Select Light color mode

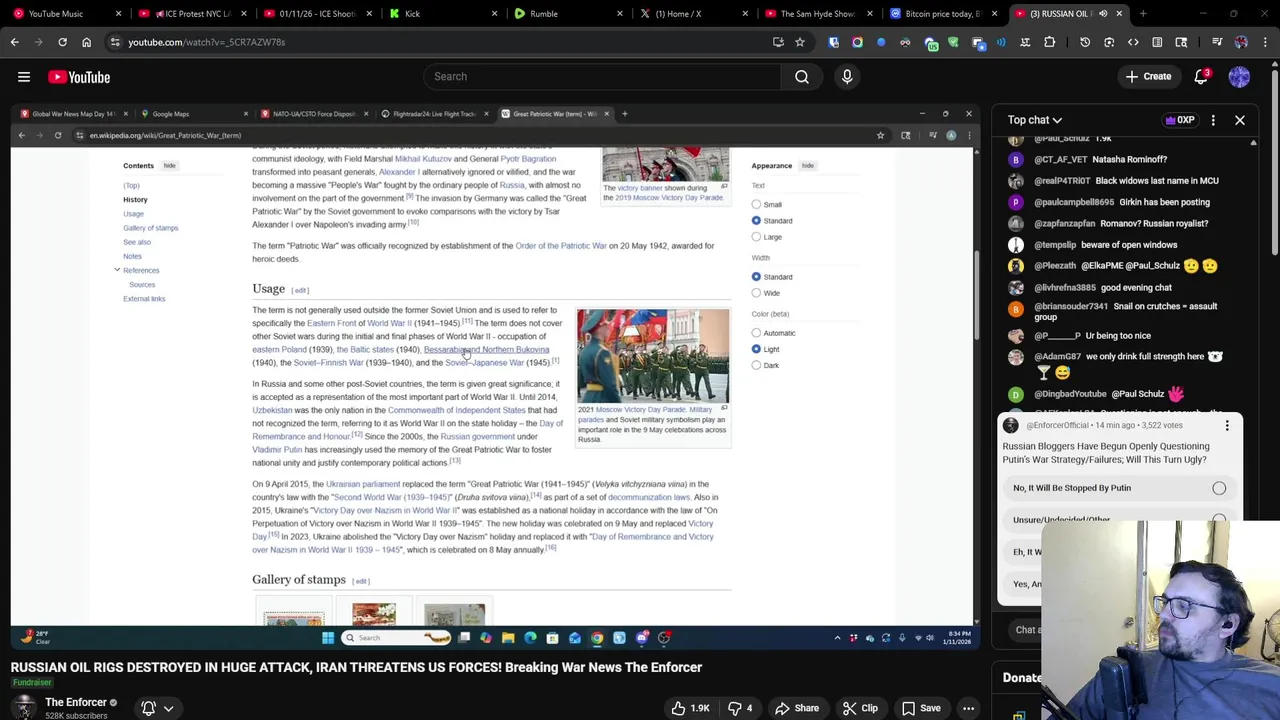(756, 349)
